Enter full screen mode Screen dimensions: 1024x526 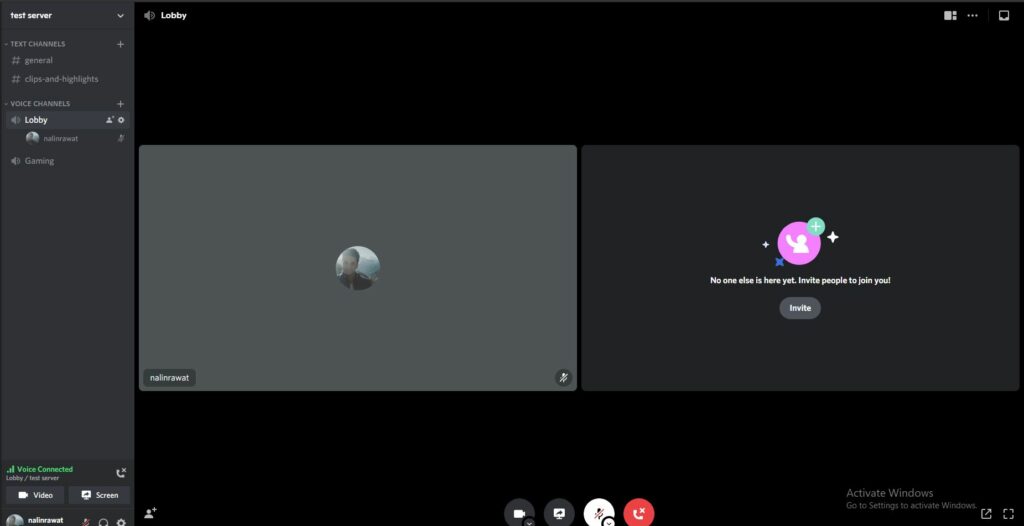point(1008,513)
